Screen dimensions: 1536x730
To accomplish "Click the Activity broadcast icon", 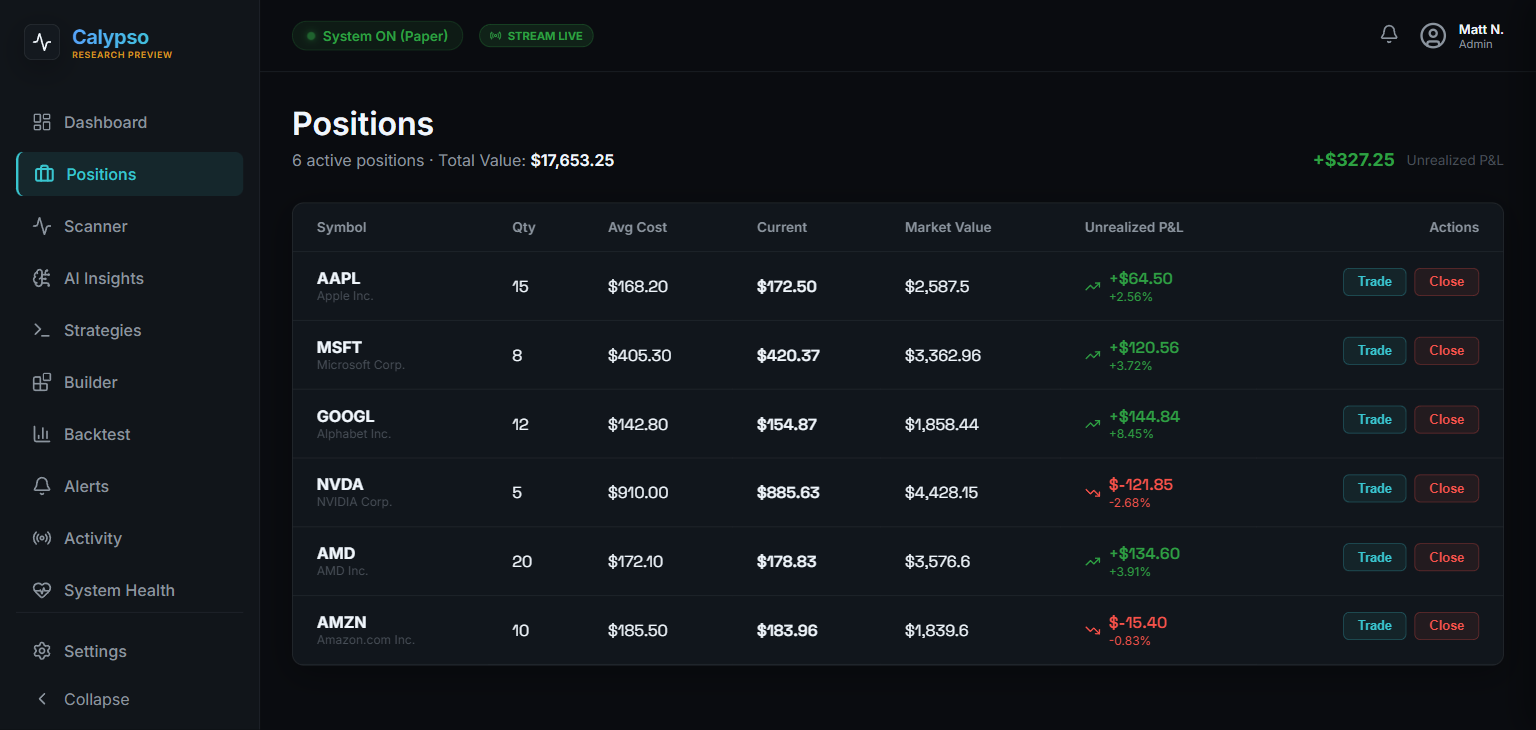I will 41,538.
